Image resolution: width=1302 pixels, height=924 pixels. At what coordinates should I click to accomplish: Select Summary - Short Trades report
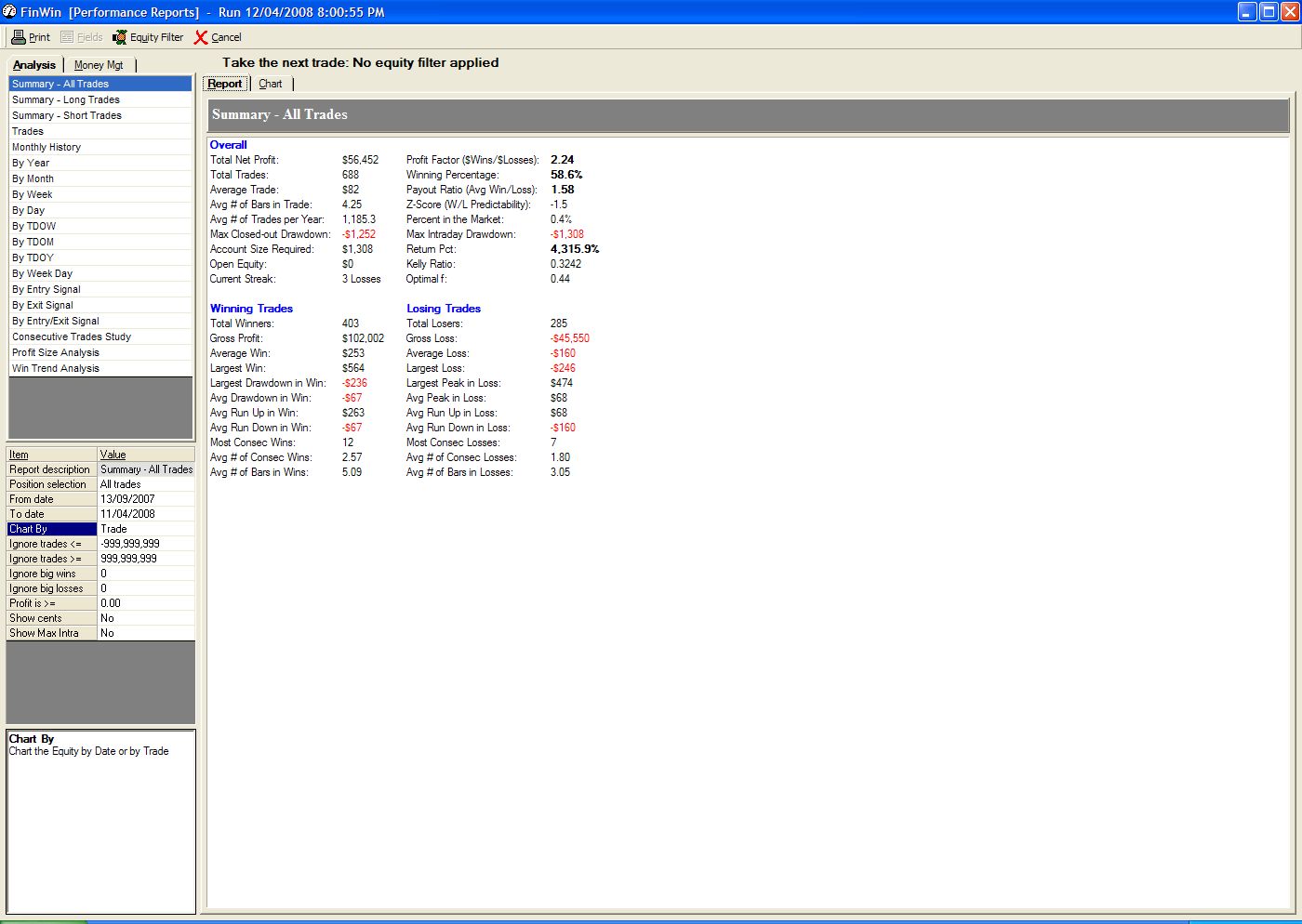[100, 115]
